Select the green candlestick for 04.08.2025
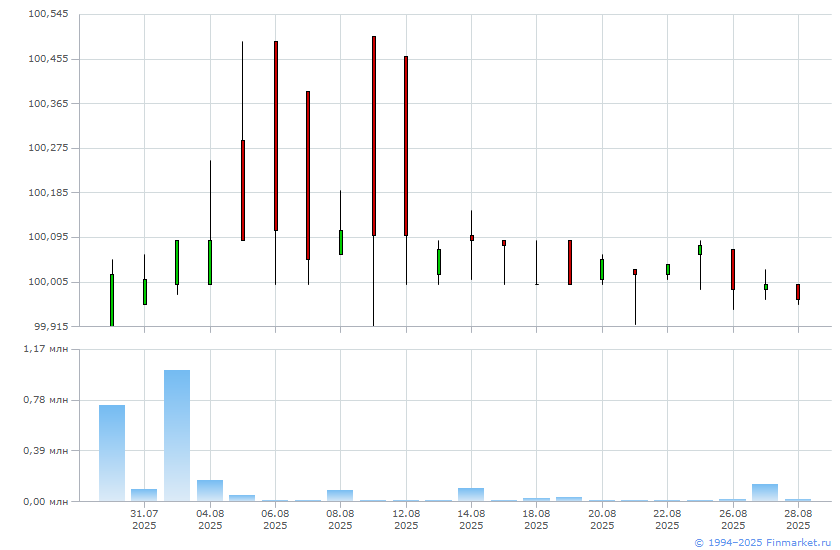Screen dimensions: 840x550 coord(210,262)
